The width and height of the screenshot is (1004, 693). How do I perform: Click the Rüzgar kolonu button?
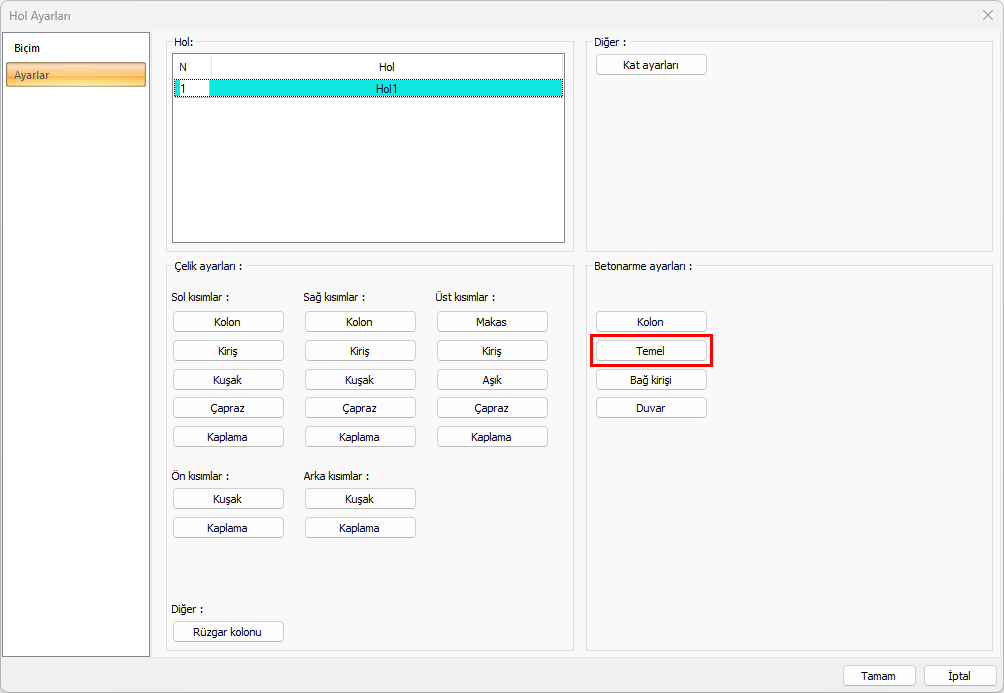pyautogui.click(x=228, y=632)
